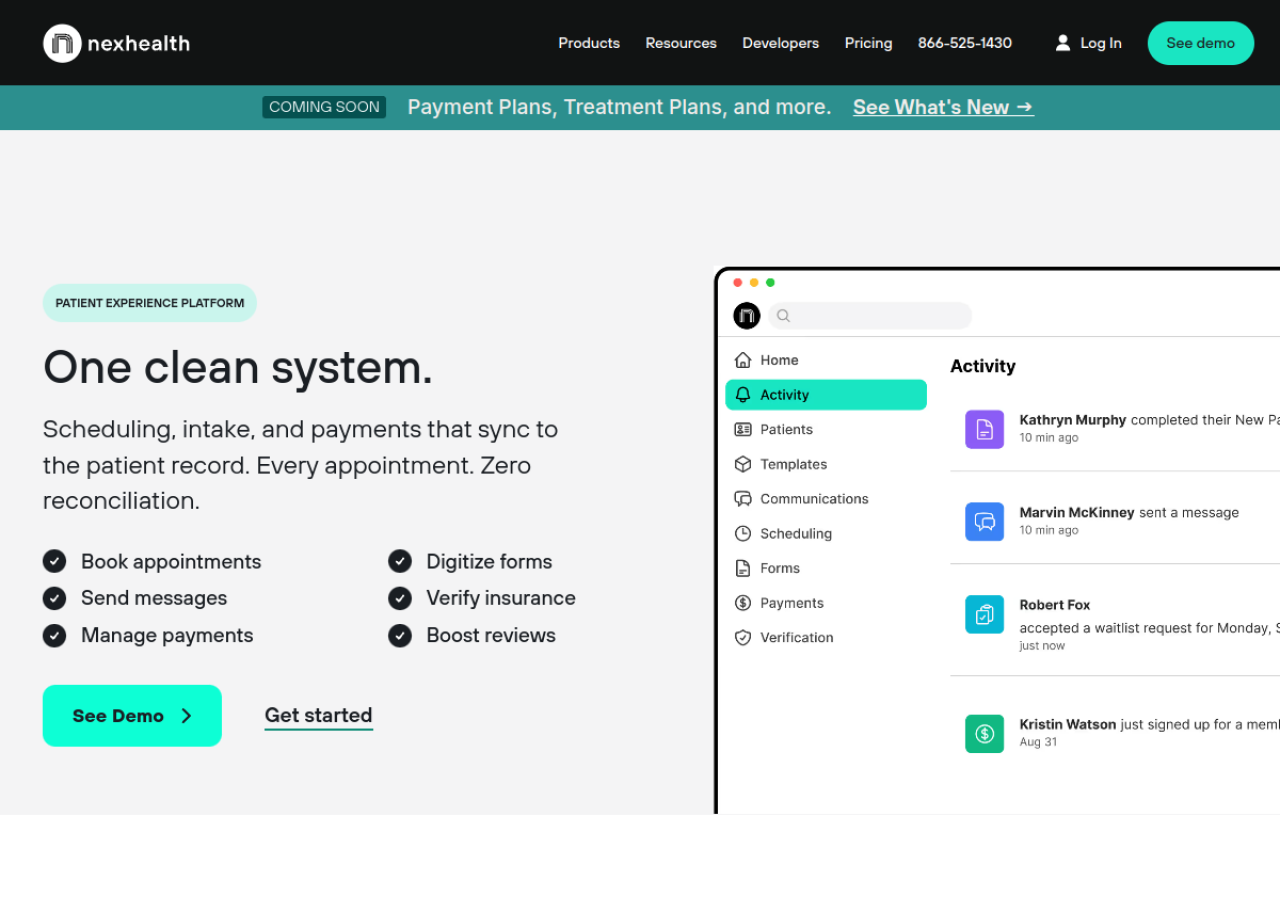
Task: Click the Templates cube icon
Action: [x=743, y=464]
